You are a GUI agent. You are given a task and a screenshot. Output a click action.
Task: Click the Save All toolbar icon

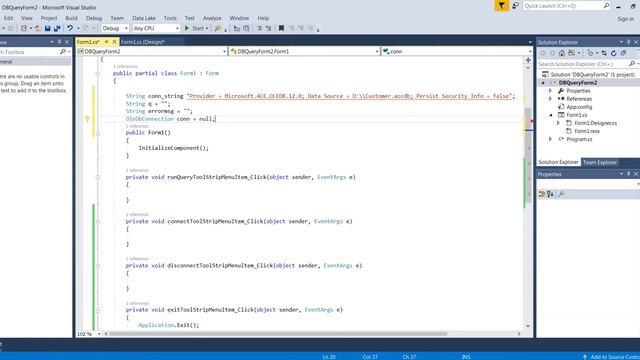57,29
